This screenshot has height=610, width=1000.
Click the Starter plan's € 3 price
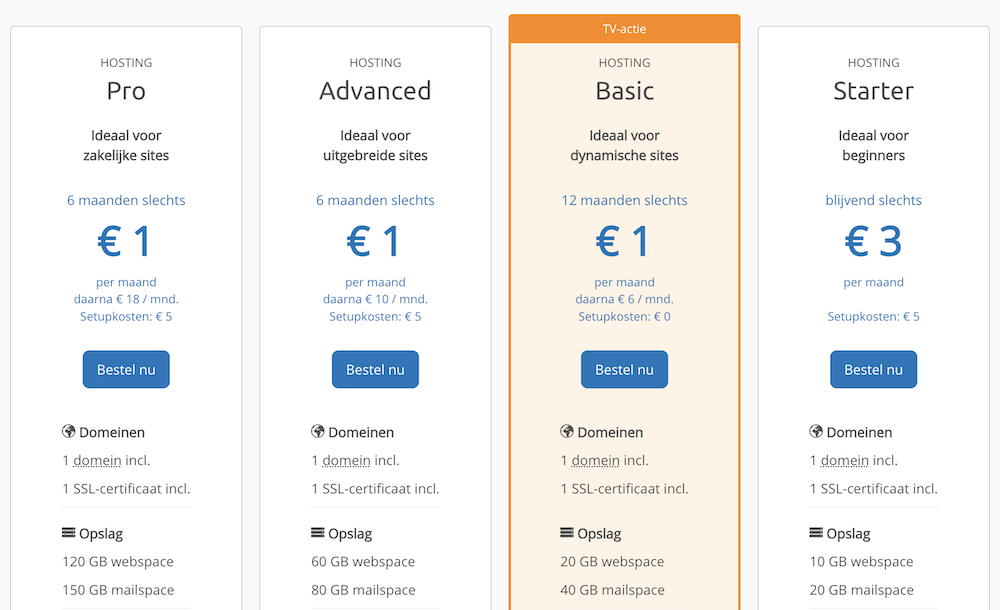coord(873,242)
